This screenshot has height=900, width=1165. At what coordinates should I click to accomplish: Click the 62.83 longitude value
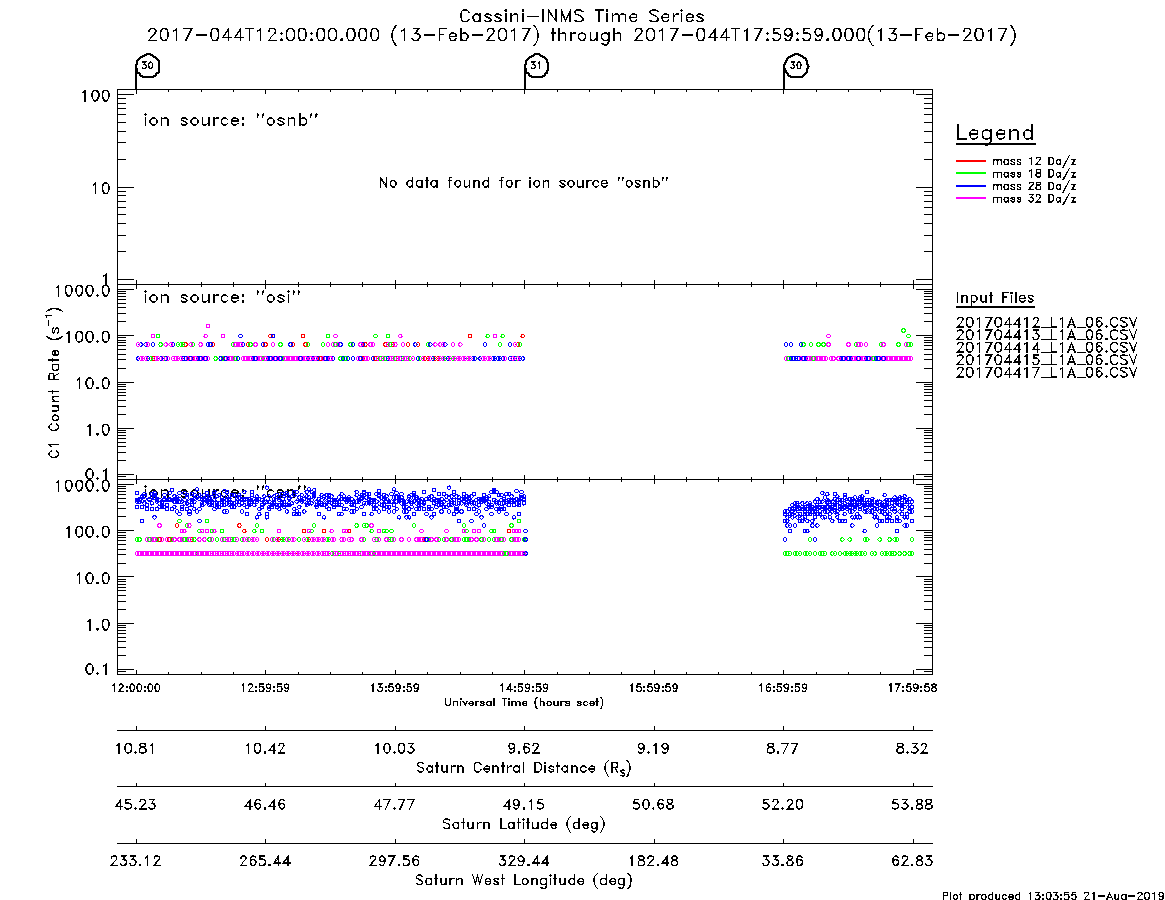pyautogui.click(x=912, y=861)
